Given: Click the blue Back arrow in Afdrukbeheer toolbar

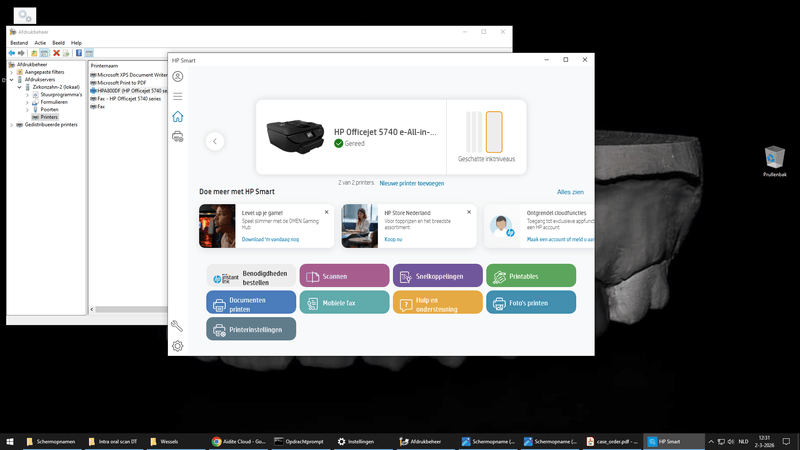Looking at the screenshot, I should click(x=11, y=53).
